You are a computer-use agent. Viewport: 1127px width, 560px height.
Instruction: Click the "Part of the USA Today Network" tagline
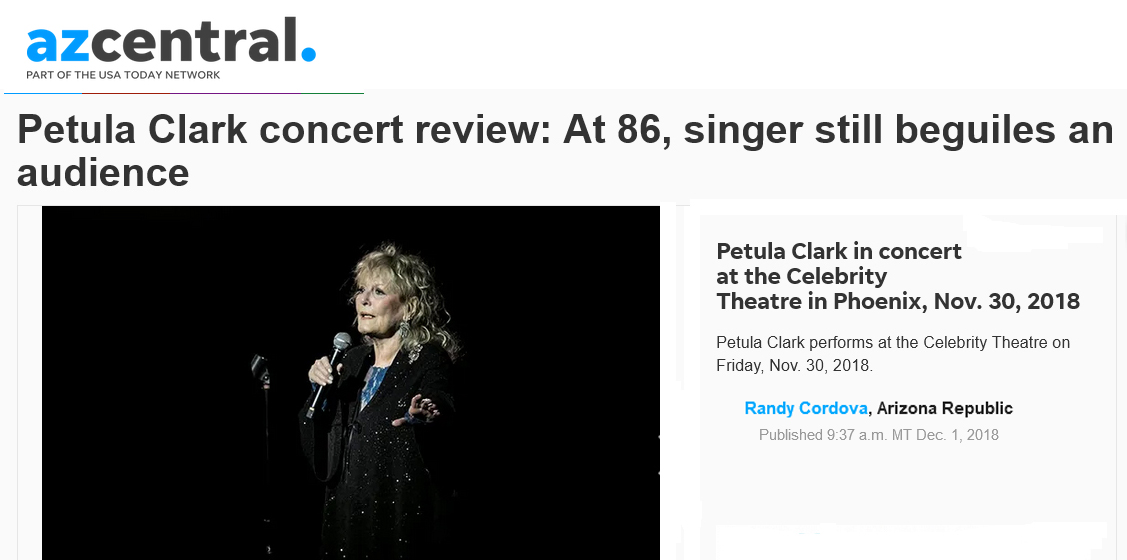(123, 75)
